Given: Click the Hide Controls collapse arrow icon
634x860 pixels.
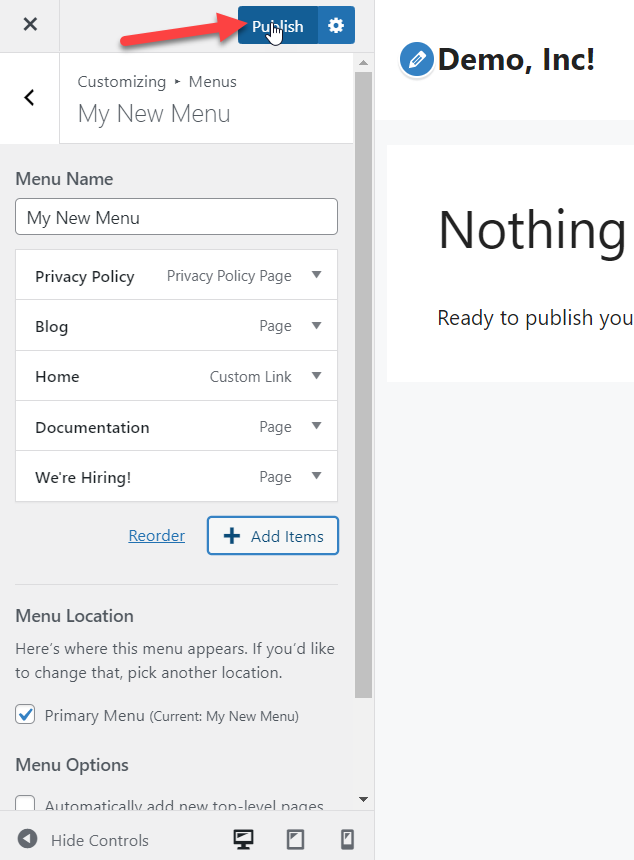Looking at the screenshot, I should pyautogui.click(x=28, y=840).
